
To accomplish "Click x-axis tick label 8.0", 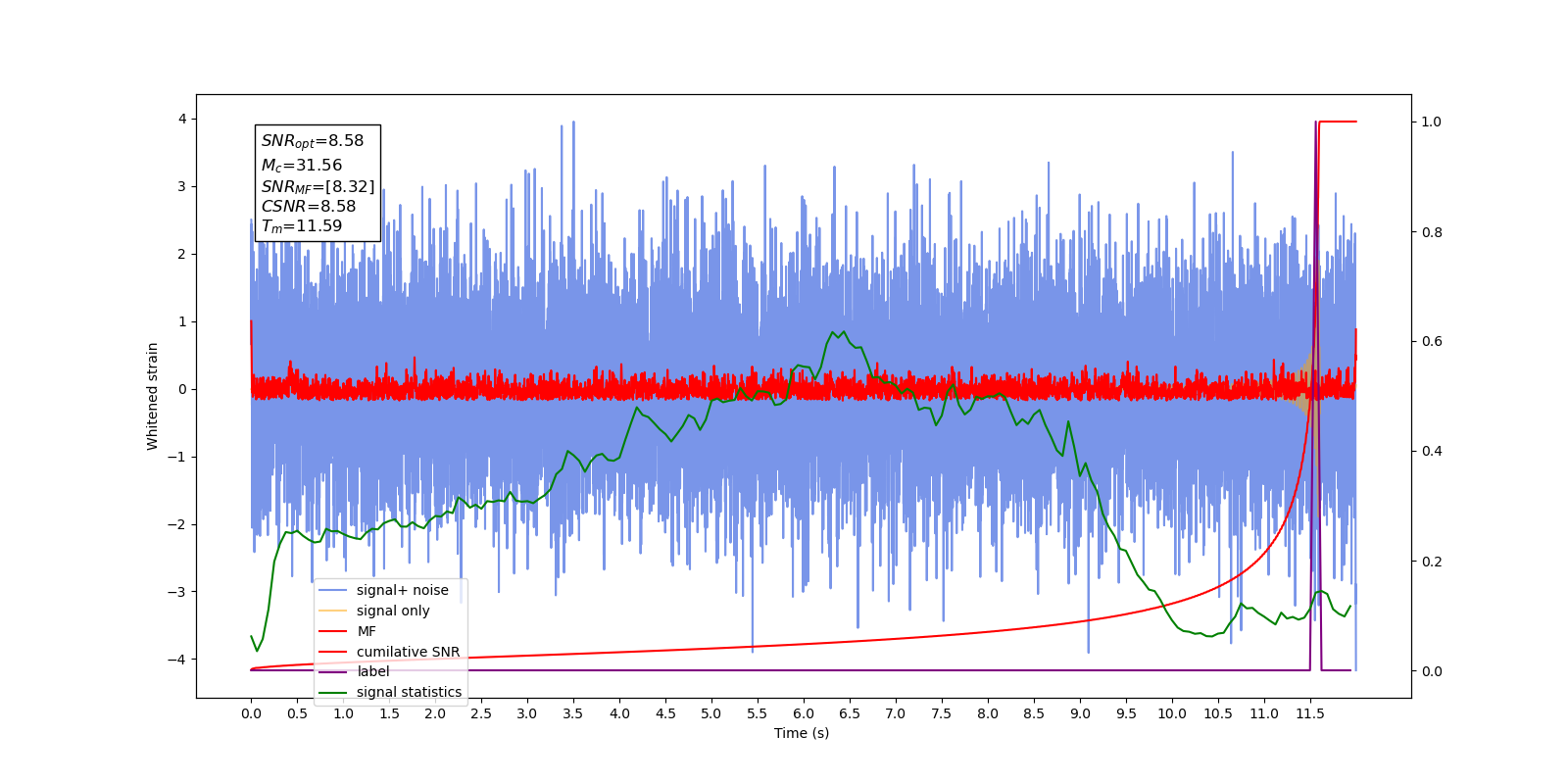I will 988,713.
